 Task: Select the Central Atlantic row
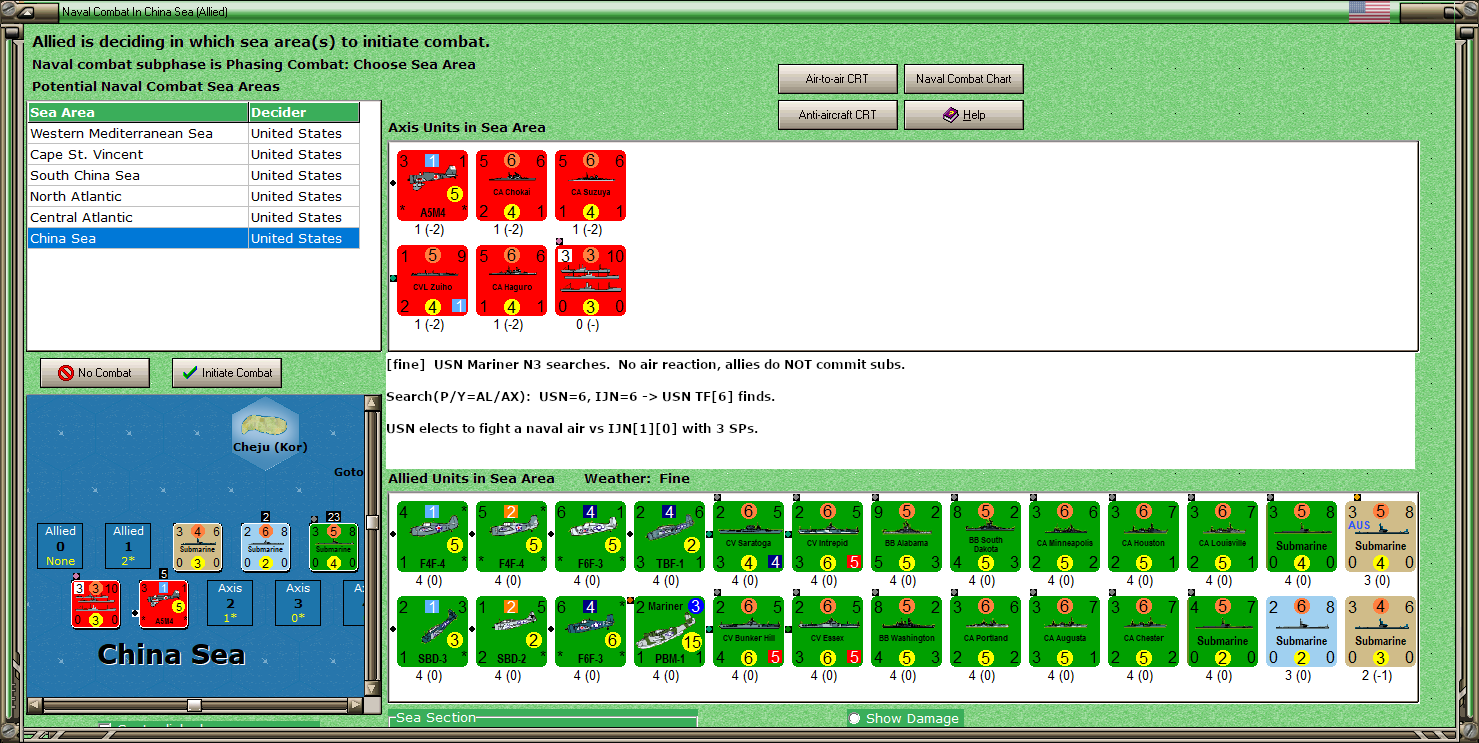click(193, 217)
